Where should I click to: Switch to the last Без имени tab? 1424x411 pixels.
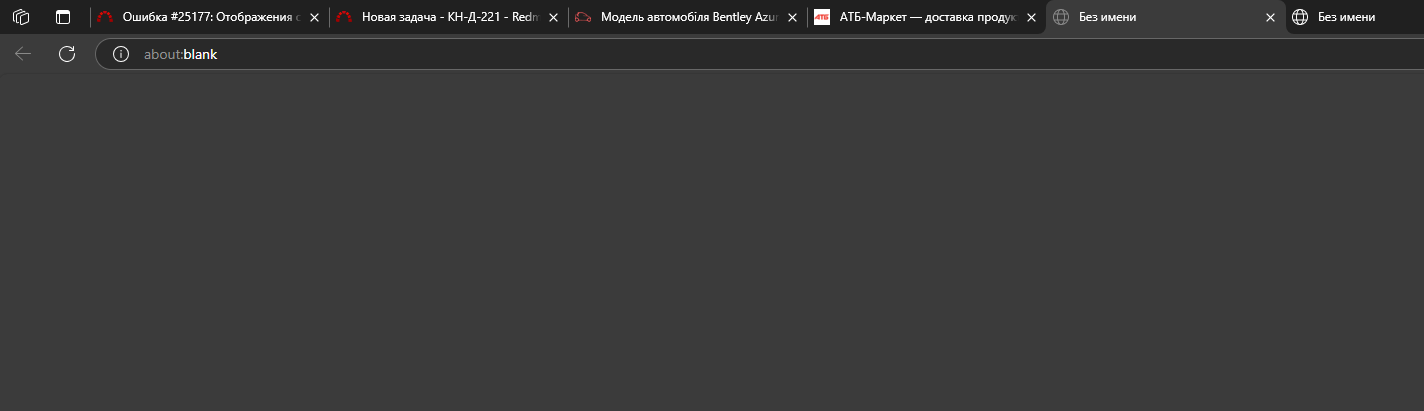(1350, 17)
